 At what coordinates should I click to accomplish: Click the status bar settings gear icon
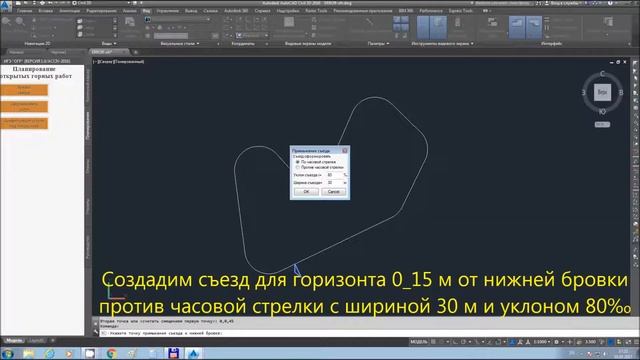556,342
